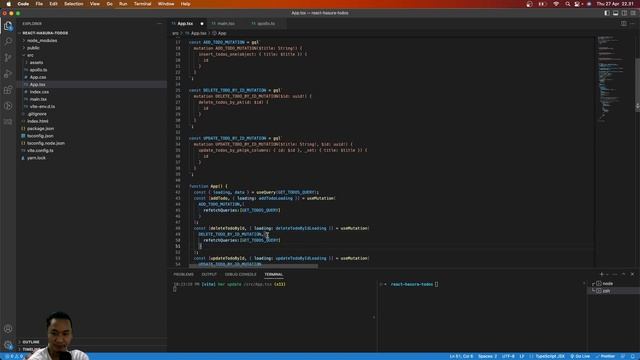
Task: Expand the public folder
Action: coord(33,48)
